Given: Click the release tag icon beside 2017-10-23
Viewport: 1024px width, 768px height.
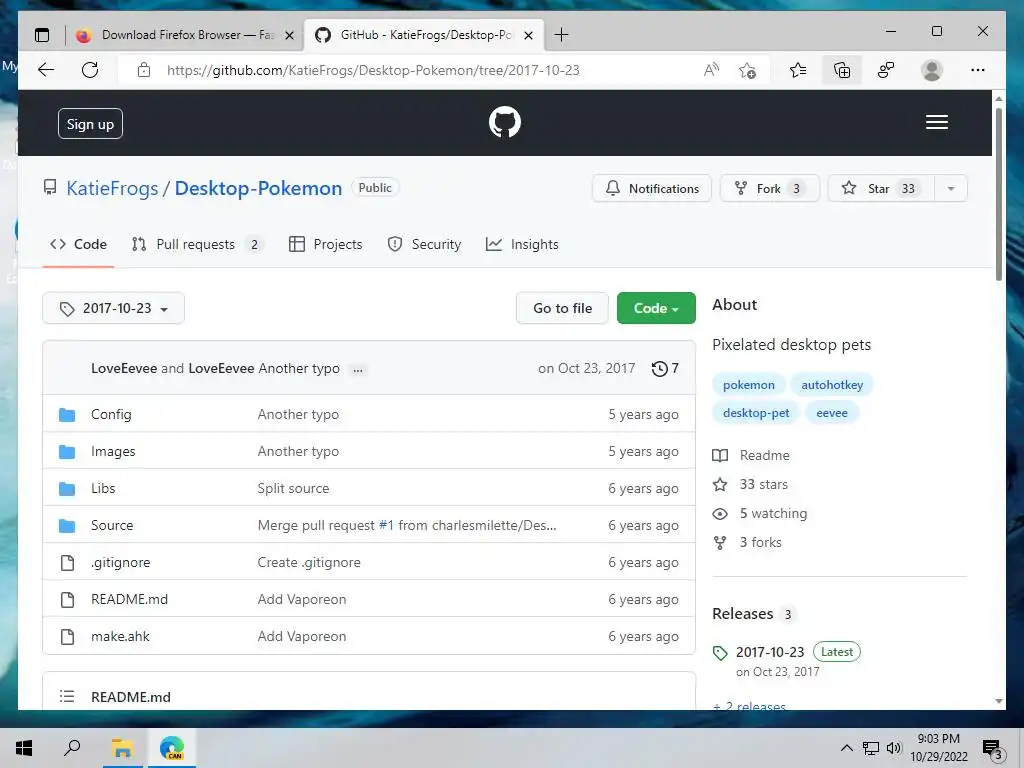Looking at the screenshot, I should (720, 652).
